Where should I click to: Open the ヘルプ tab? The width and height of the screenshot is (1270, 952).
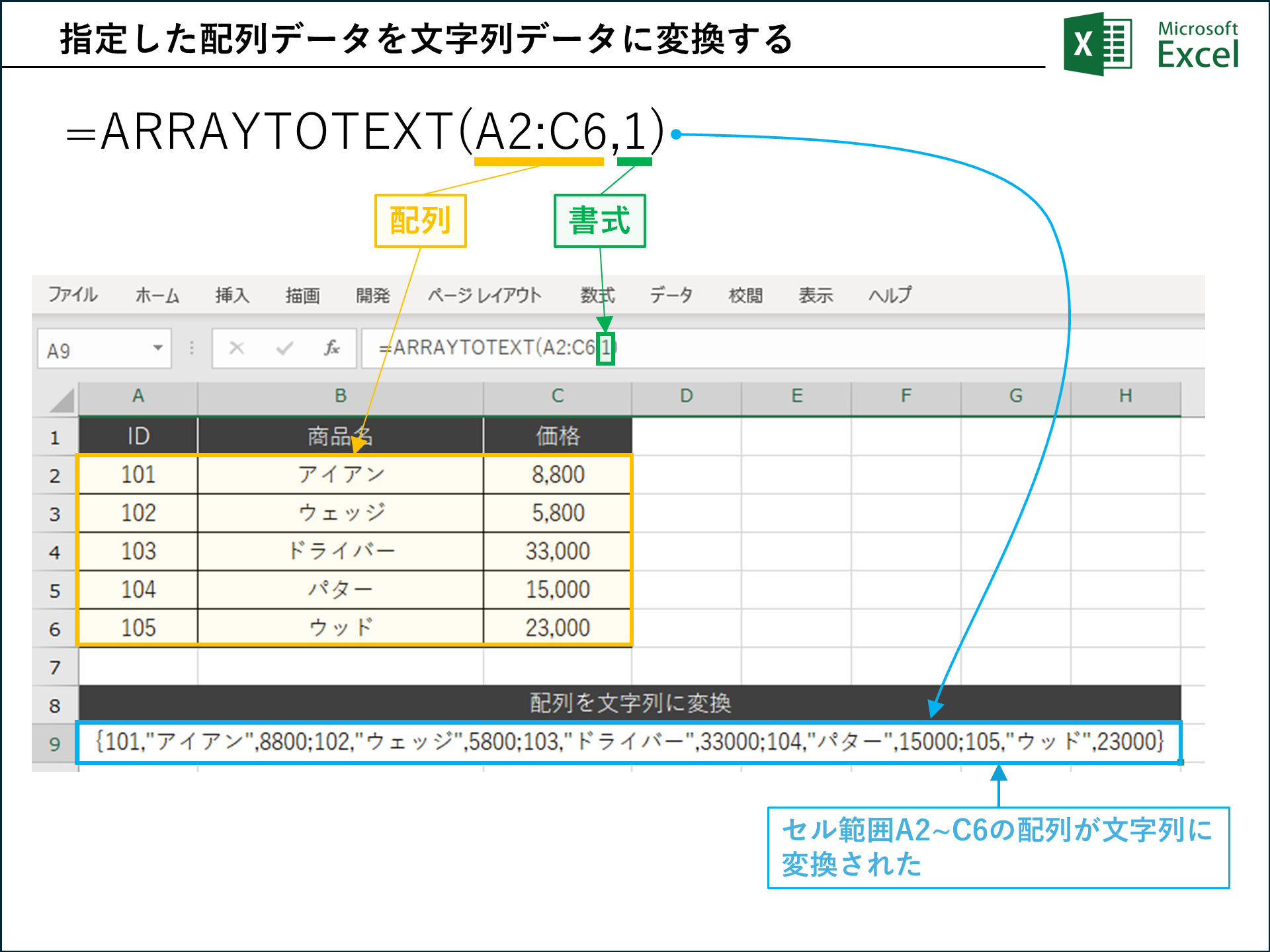point(890,296)
